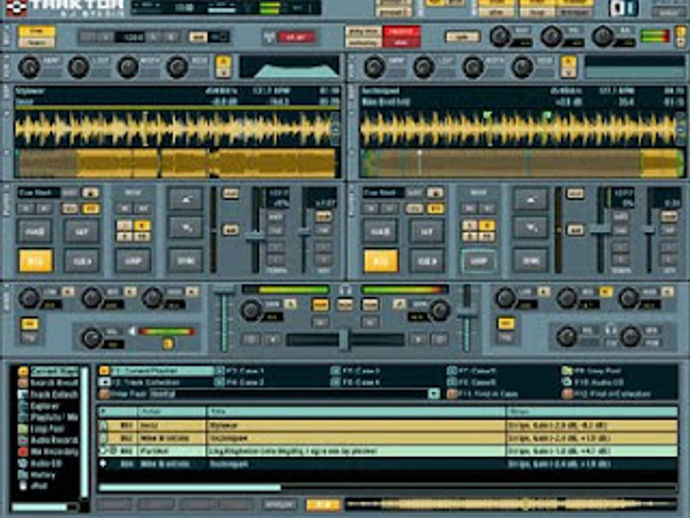This screenshot has width=690, height=518.
Task: Toggle the left filter yellow up/down switch
Action: pyautogui.click(x=223, y=67)
